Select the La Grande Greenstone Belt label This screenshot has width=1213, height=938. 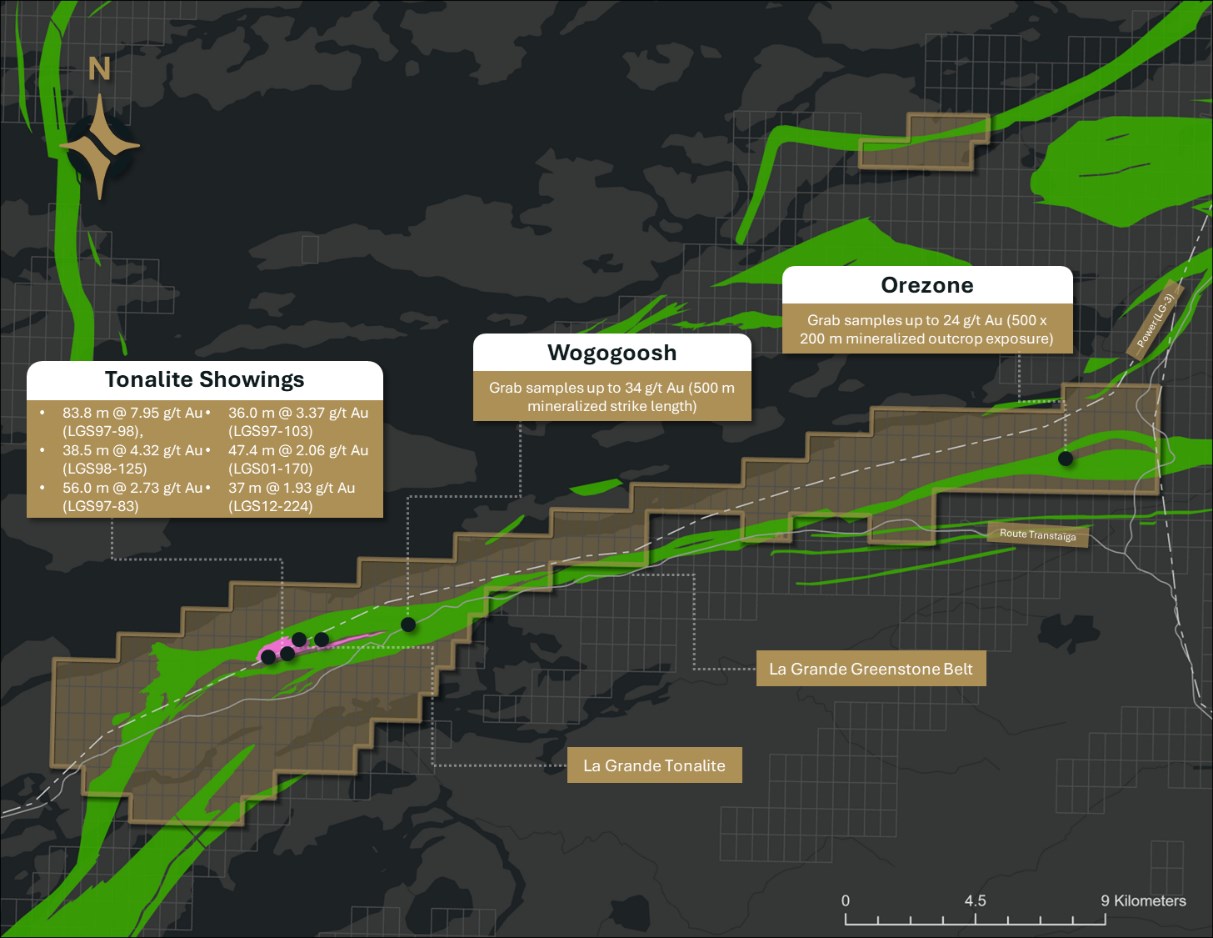tap(869, 669)
